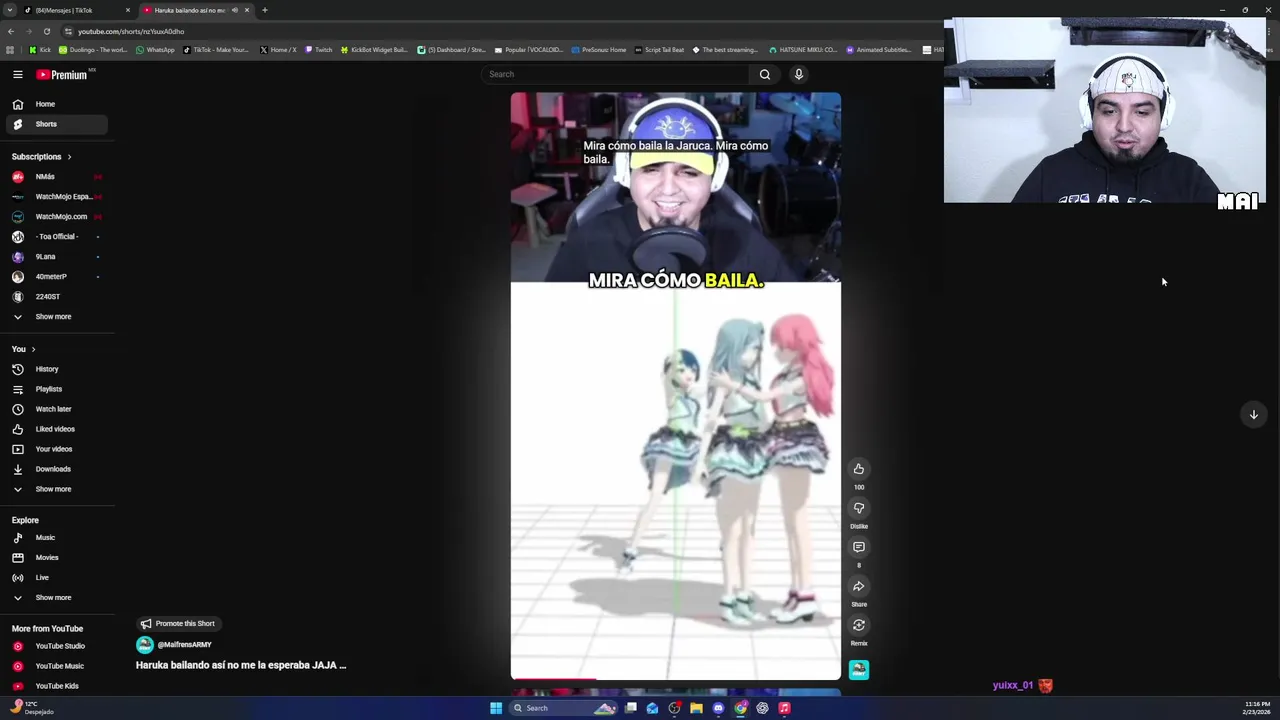Reload the page
Image resolution: width=1280 pixels, height=720 pixels.
(x=46, y=31)
